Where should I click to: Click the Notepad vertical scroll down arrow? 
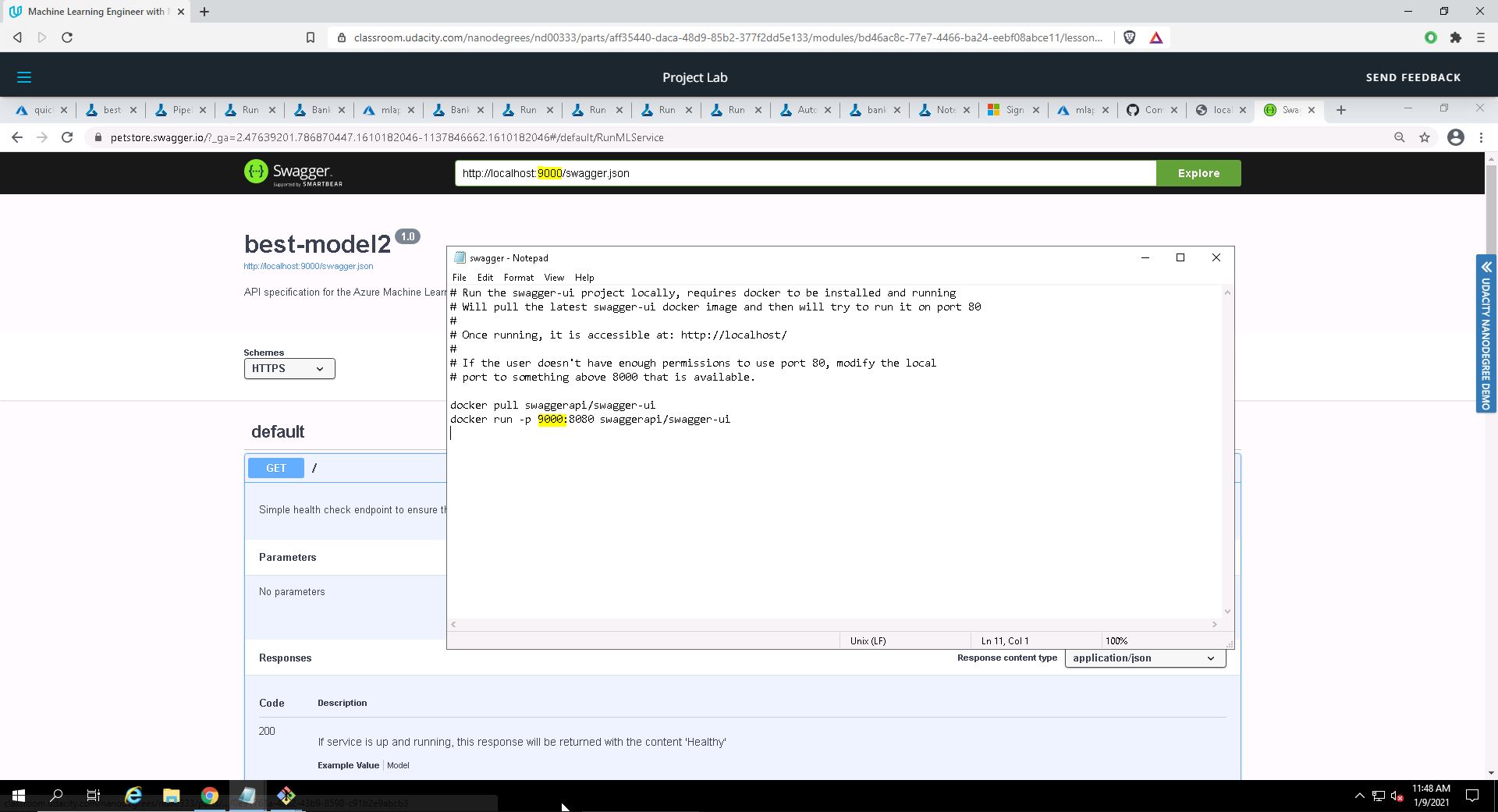(1227, 612)
